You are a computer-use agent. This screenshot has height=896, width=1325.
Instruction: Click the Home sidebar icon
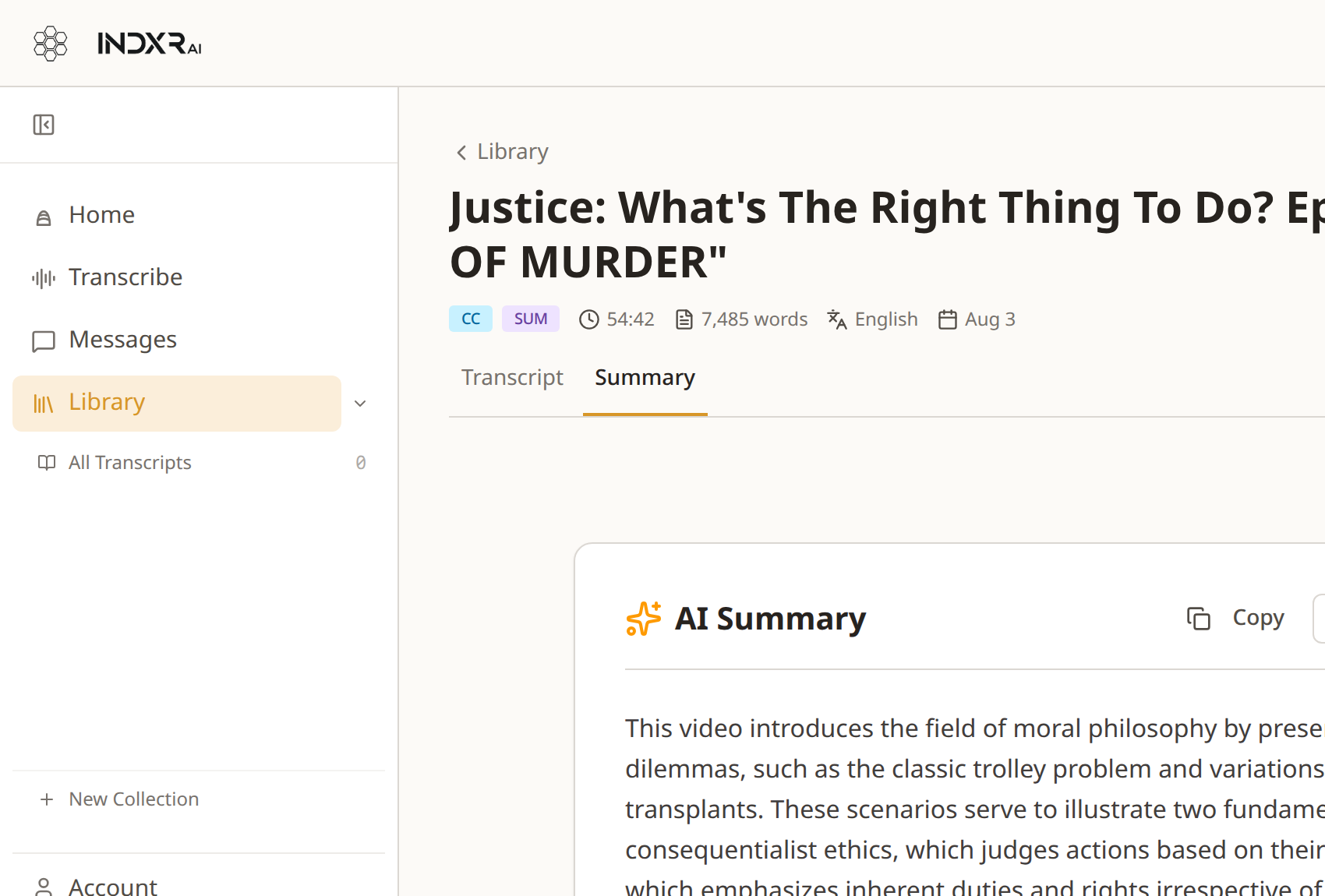(44, 217)
